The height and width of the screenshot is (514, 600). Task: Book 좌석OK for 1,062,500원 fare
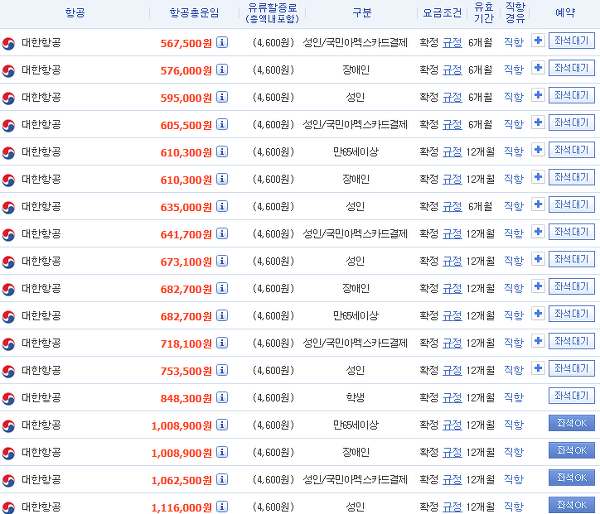click(x=572, y=478)
